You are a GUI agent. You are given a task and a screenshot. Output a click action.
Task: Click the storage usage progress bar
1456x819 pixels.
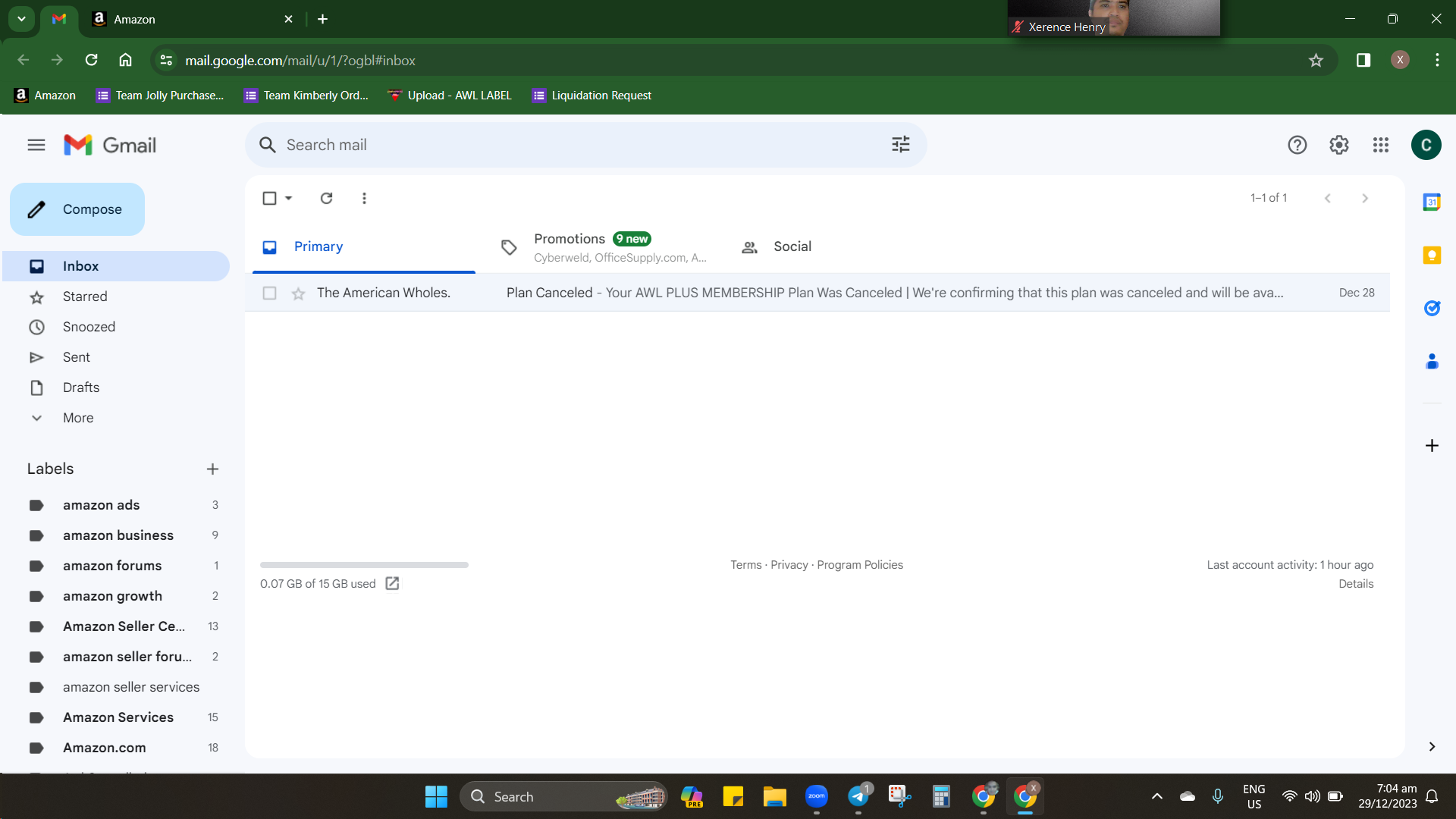pos(364,565)
